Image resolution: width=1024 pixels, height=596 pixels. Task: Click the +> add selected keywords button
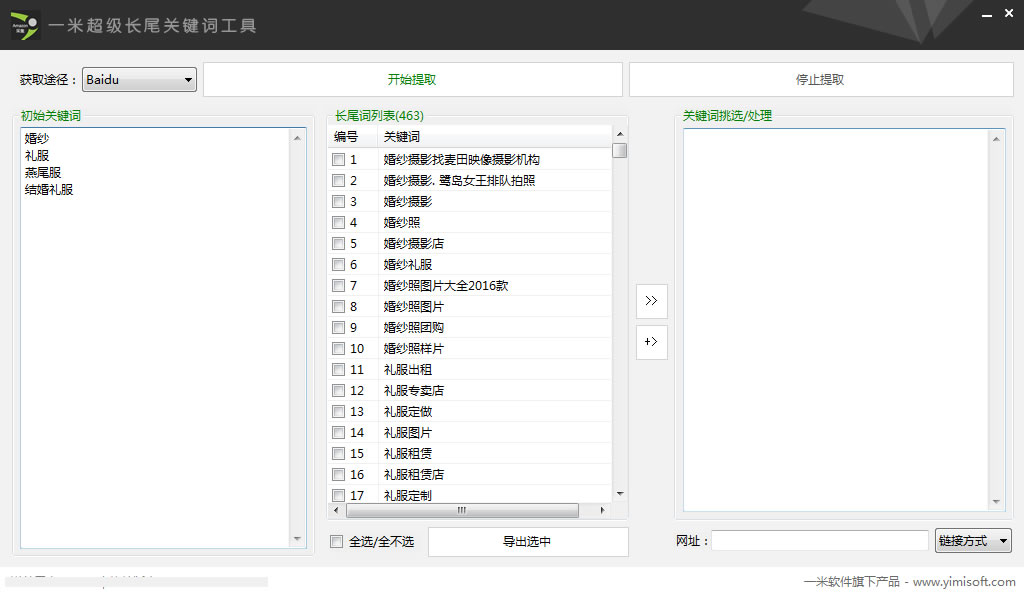[652, 342]
